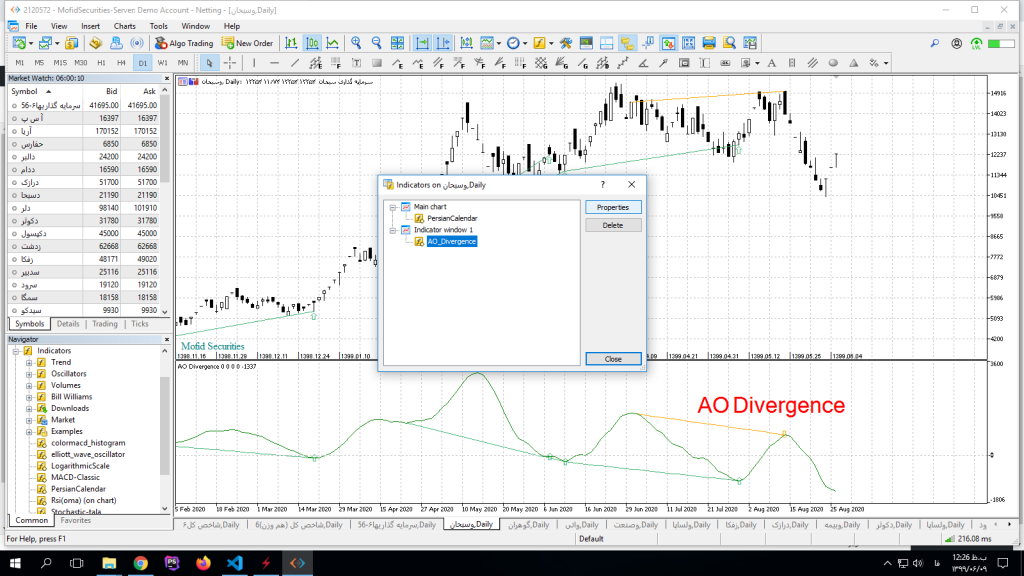Collapse the Main chart tree node
The image size is (1024, 576).
393,207
